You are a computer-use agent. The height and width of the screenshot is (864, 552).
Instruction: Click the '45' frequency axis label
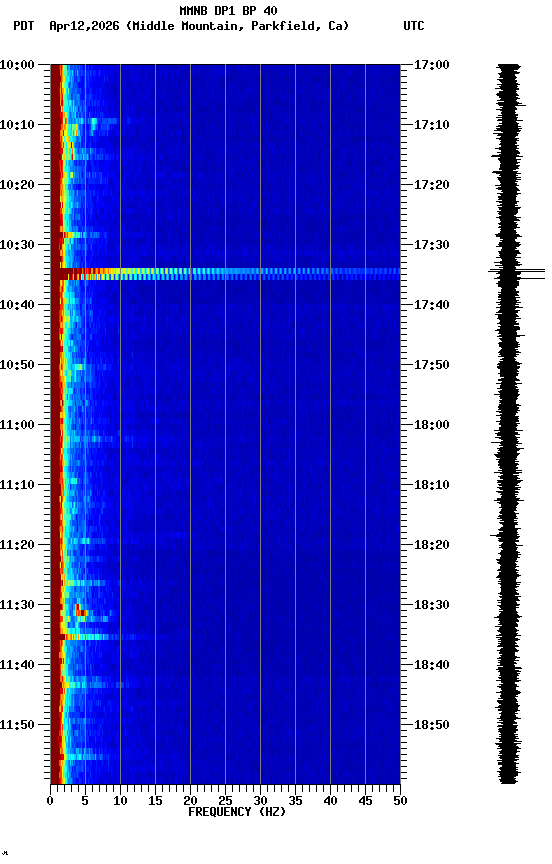tap(365, 801)
